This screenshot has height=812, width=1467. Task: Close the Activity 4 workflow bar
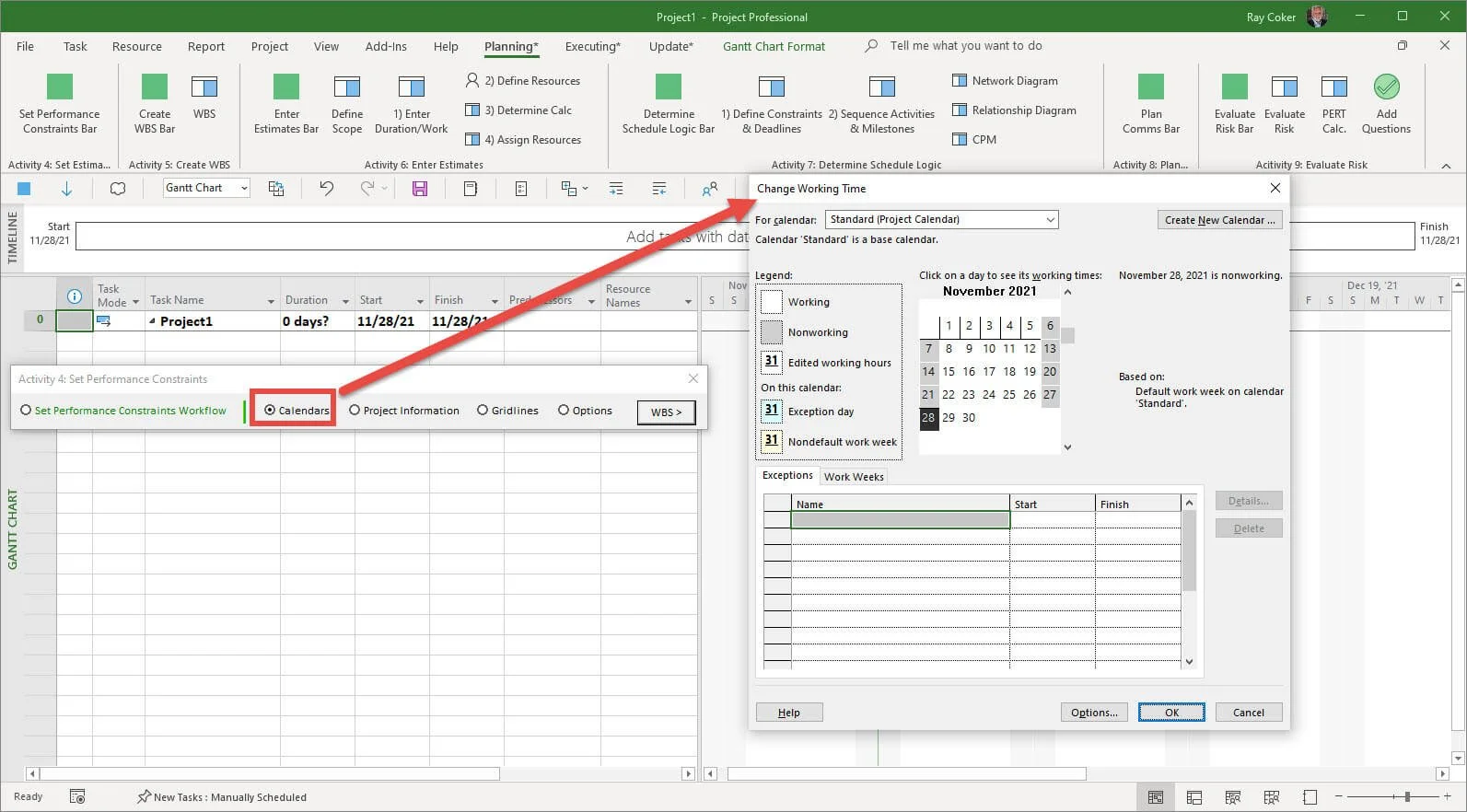pos(693,378)
